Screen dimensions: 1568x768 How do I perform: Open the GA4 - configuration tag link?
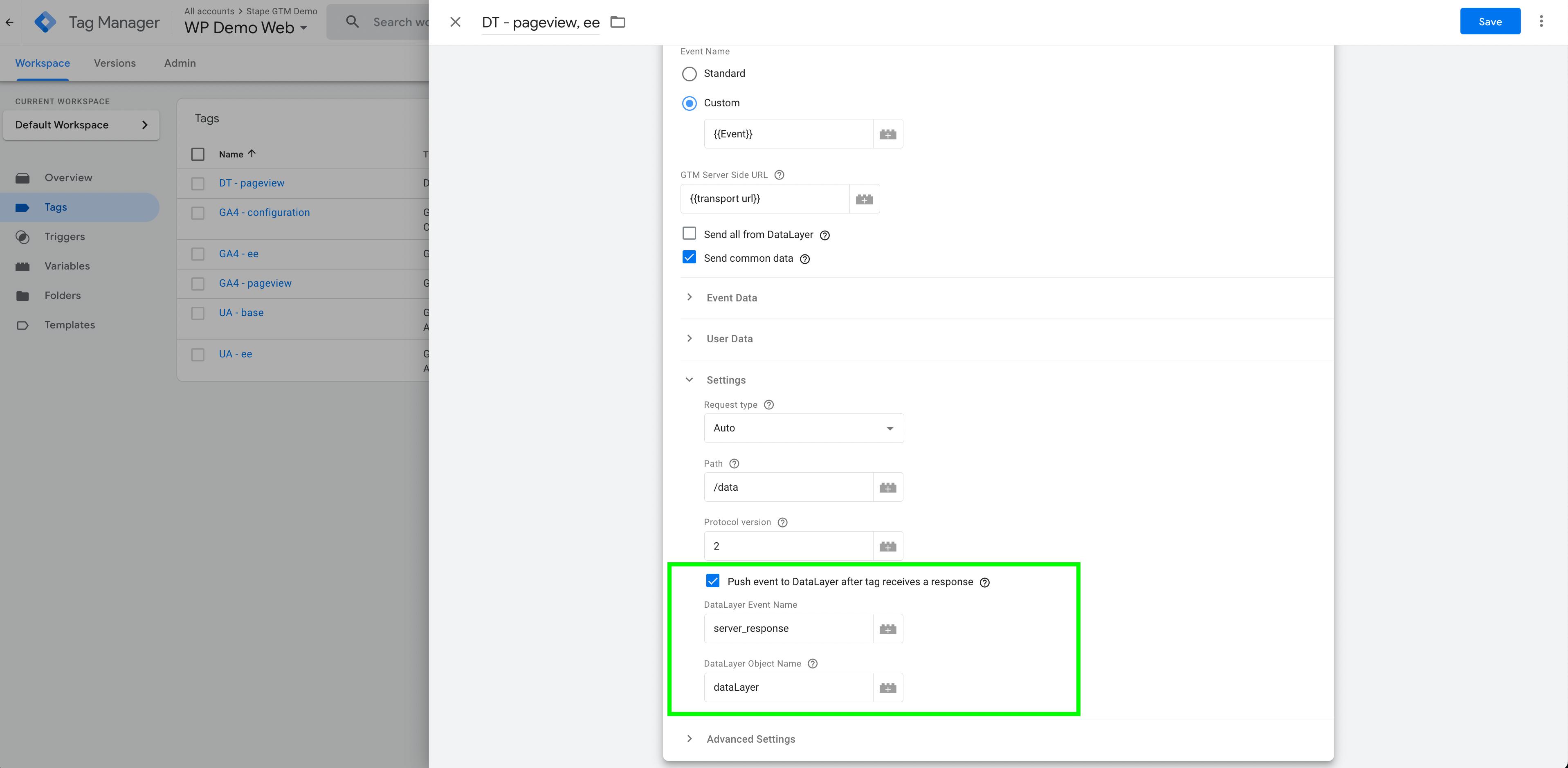264,212
